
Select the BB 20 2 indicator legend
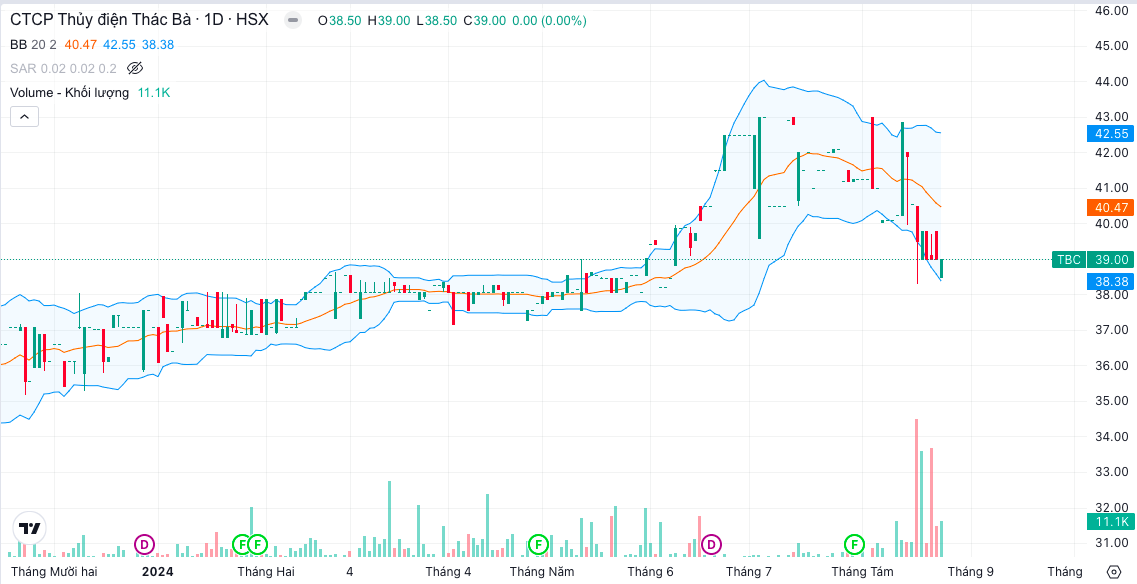point(33,45)
